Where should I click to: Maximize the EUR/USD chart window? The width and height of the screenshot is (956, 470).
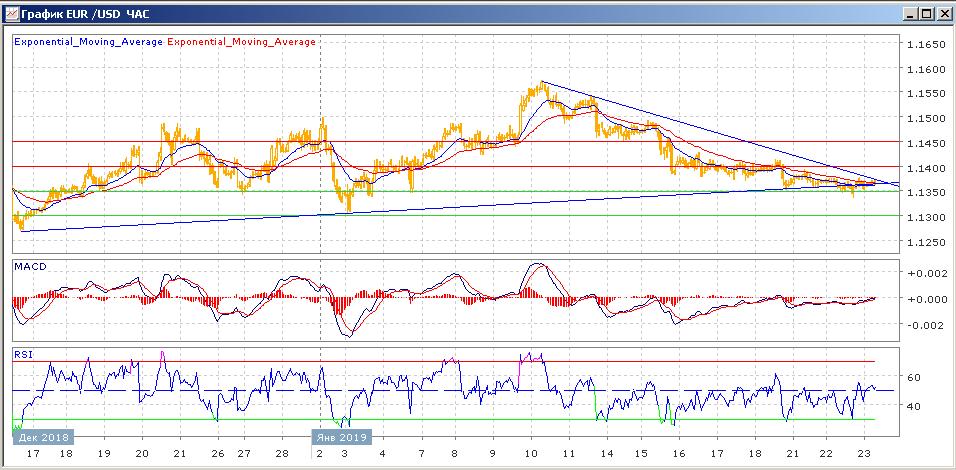coord(926,13)
